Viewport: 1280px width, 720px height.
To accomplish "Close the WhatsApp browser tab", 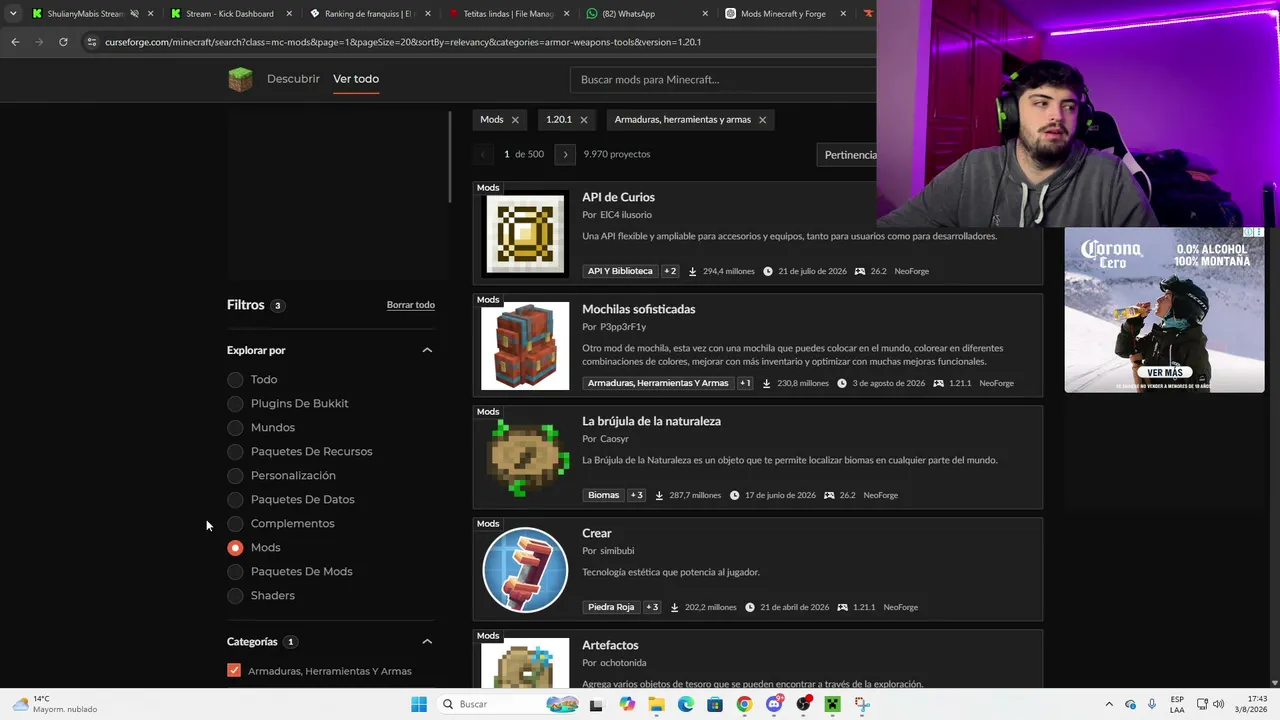I will 705,14.
